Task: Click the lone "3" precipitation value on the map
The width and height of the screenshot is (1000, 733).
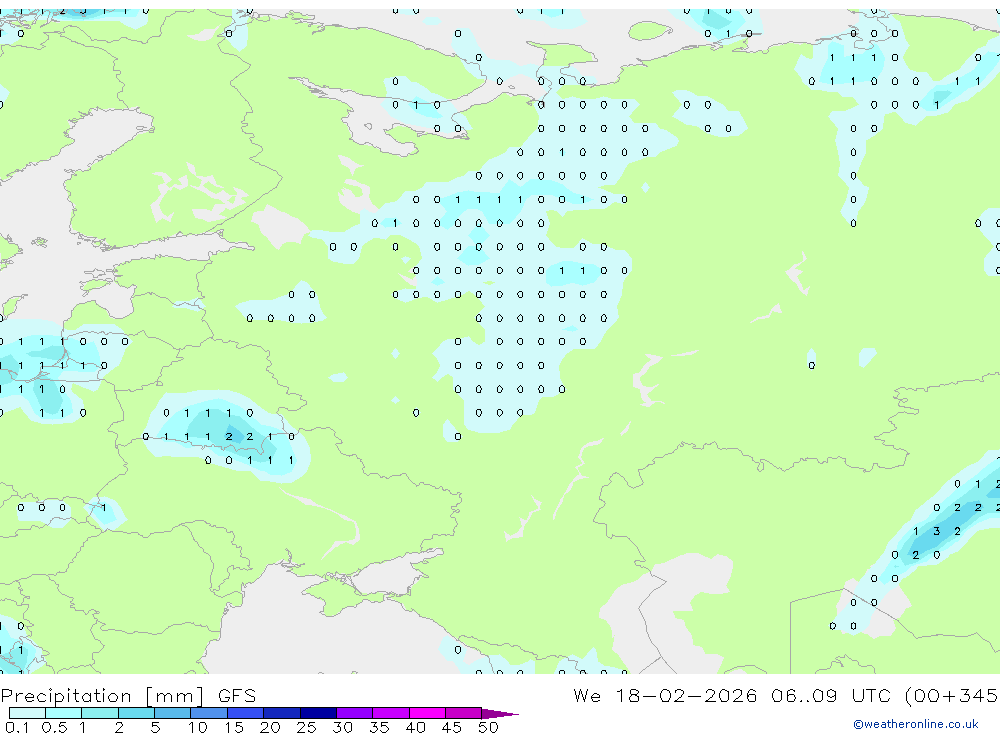Action: [936, 531]
